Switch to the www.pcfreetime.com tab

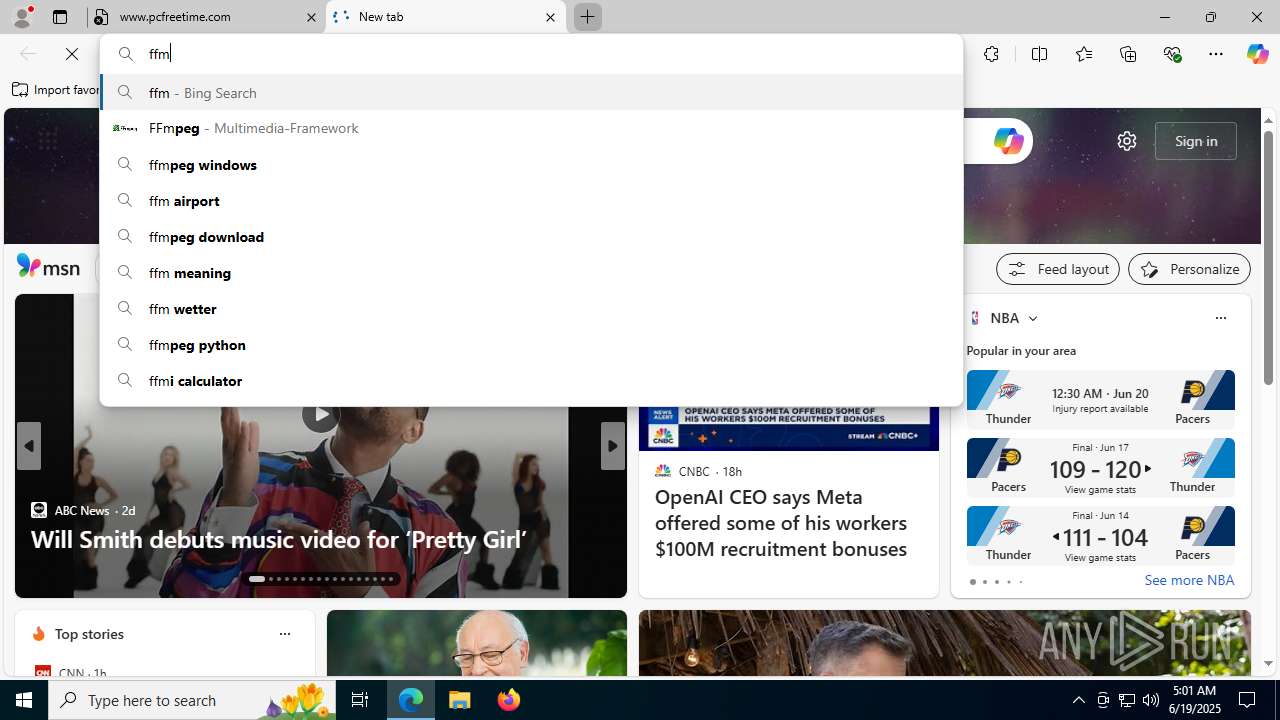206,17
